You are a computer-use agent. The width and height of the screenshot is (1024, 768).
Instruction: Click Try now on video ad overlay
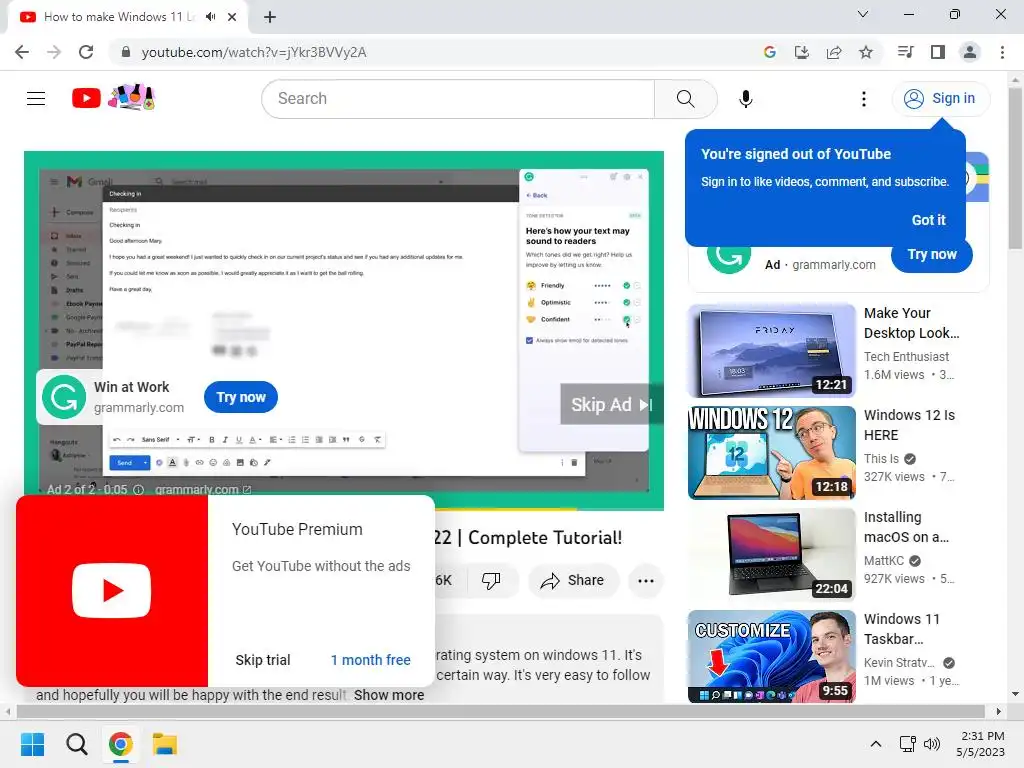(x=241, y=397)
